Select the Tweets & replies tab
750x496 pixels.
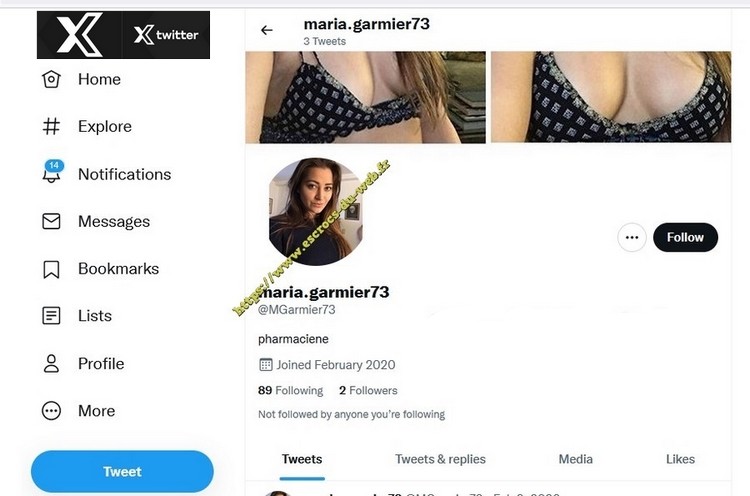pos(440,459)
